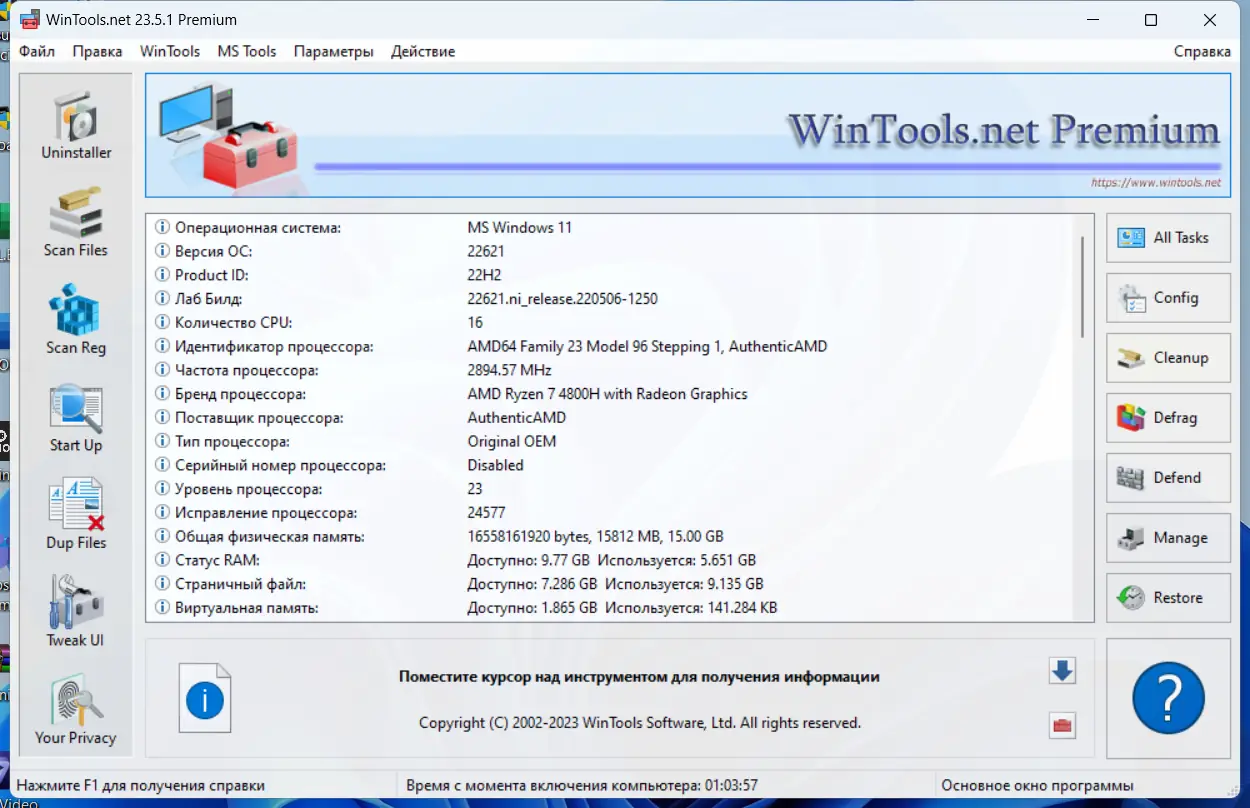Viewport: 1250px width, 808px height.
Task: Open the Действие menu
Action: [x=423, y=51]
